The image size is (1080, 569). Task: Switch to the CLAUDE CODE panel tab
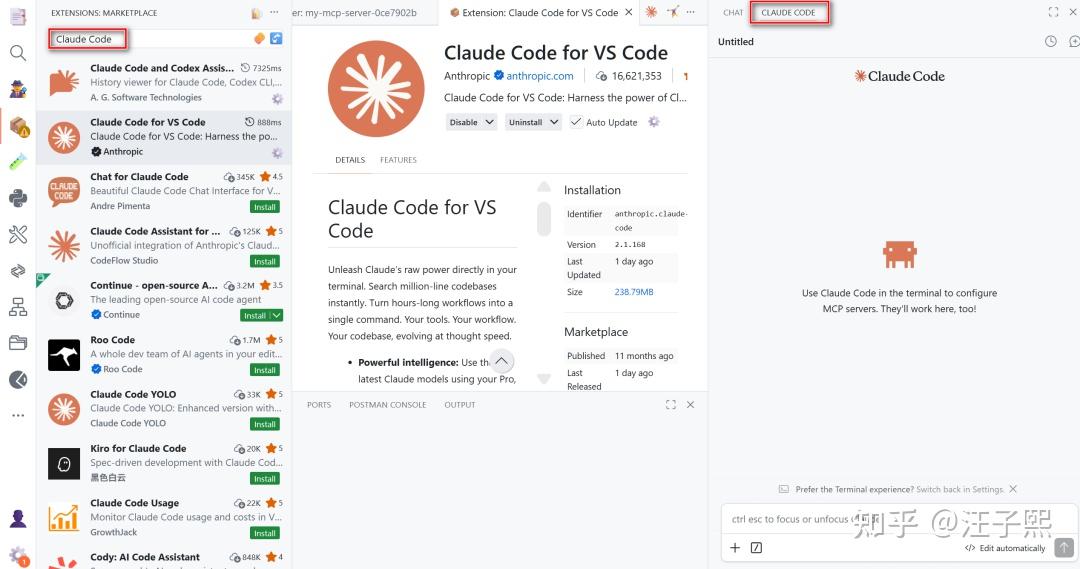pyautogui.click(x=788, y=12)
